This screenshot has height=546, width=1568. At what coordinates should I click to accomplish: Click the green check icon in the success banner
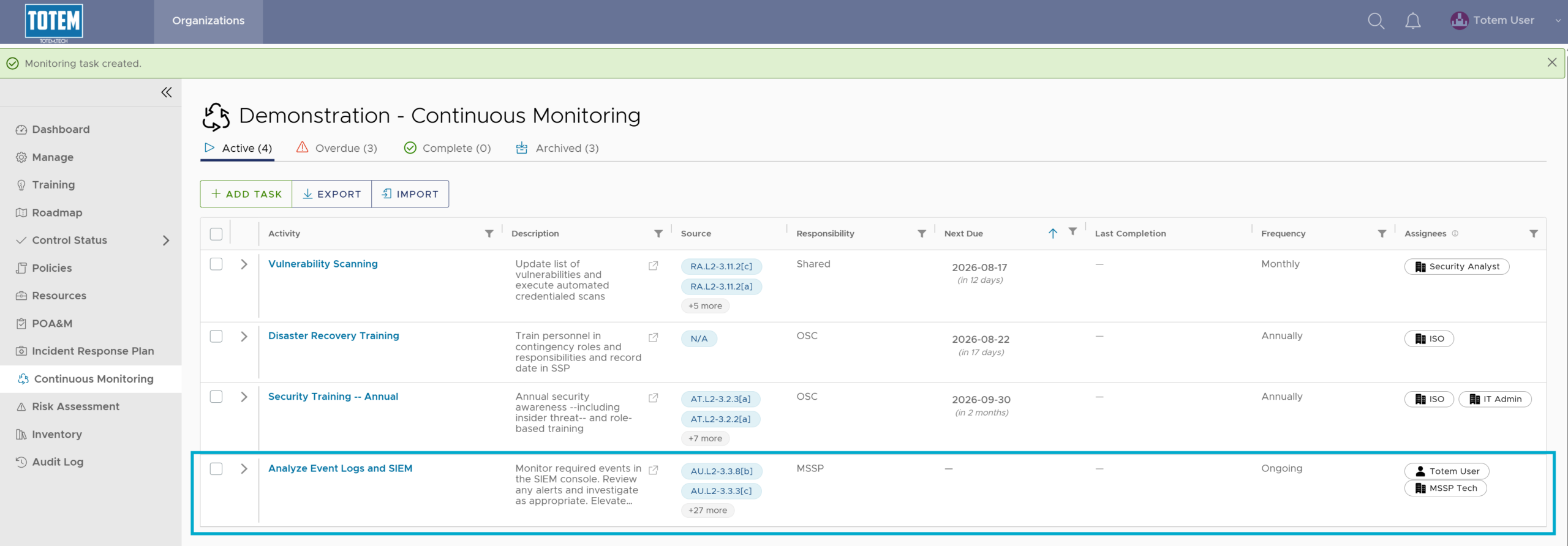12,63
